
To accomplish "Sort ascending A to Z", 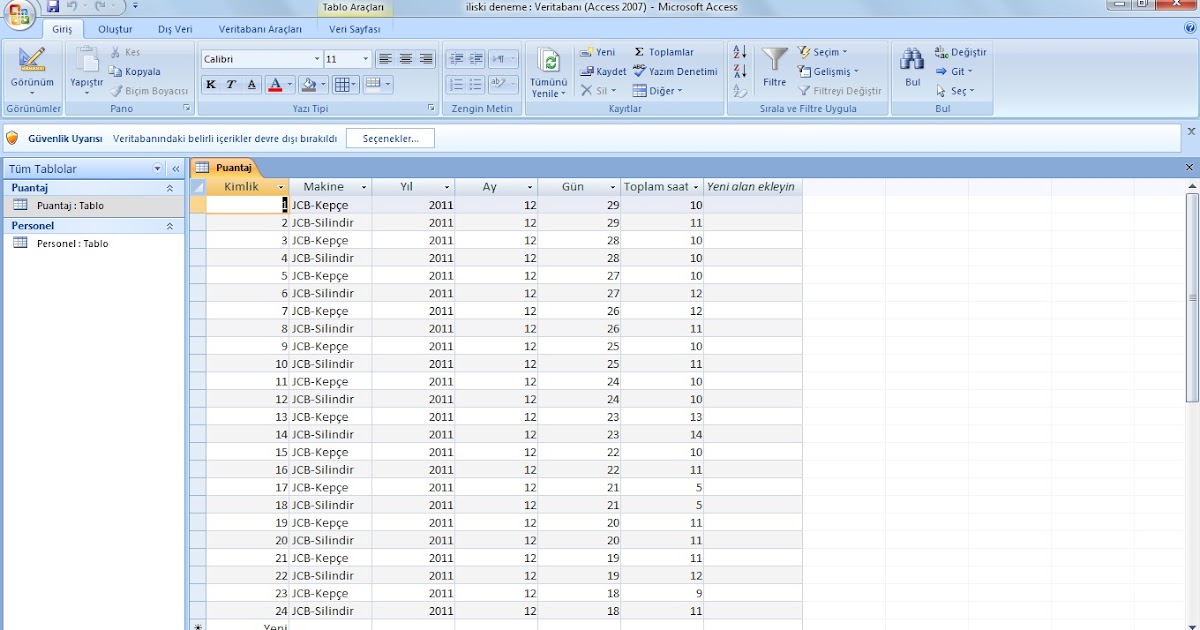I will [740, 52].
